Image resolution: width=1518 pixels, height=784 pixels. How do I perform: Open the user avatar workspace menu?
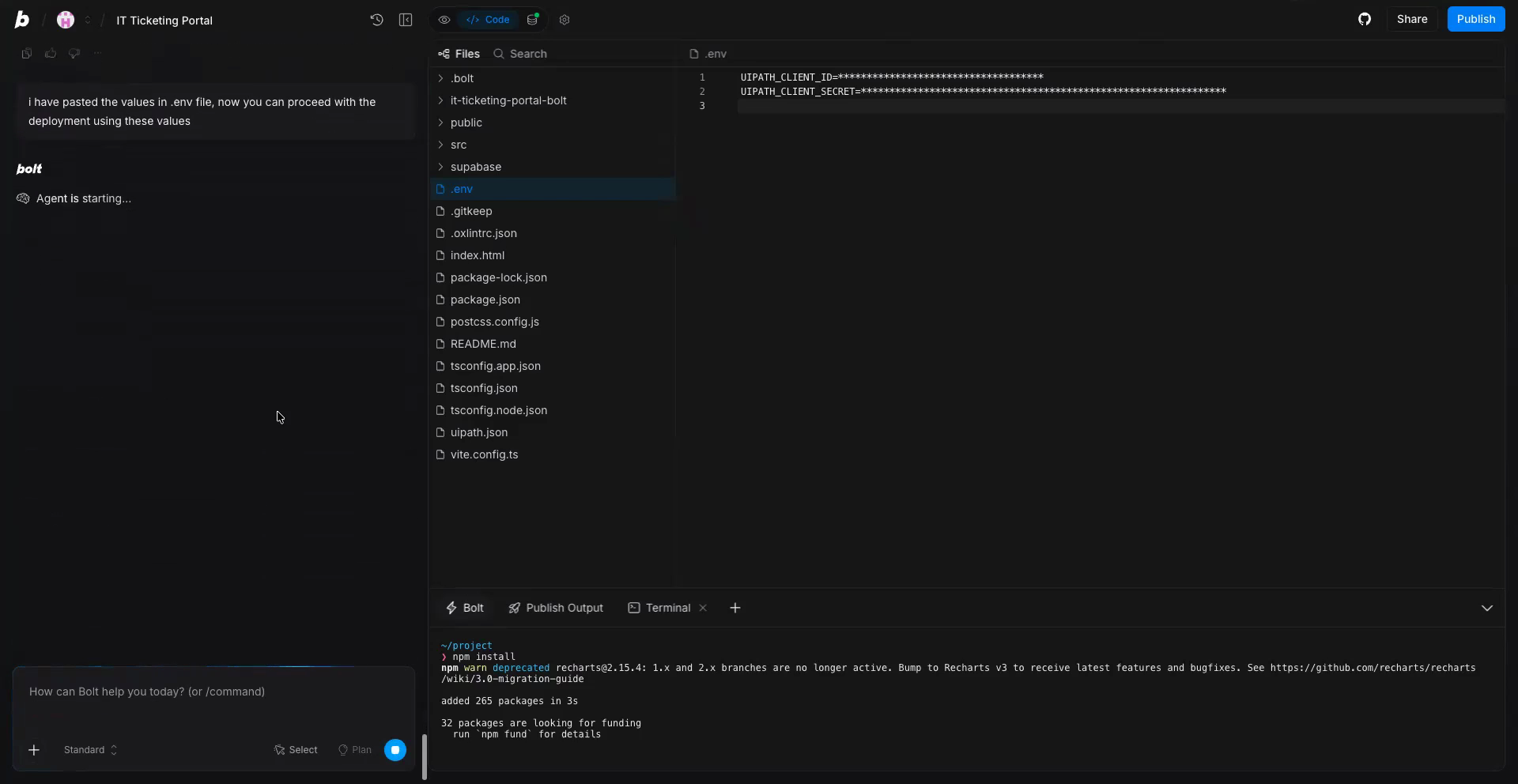pos(66,20)
